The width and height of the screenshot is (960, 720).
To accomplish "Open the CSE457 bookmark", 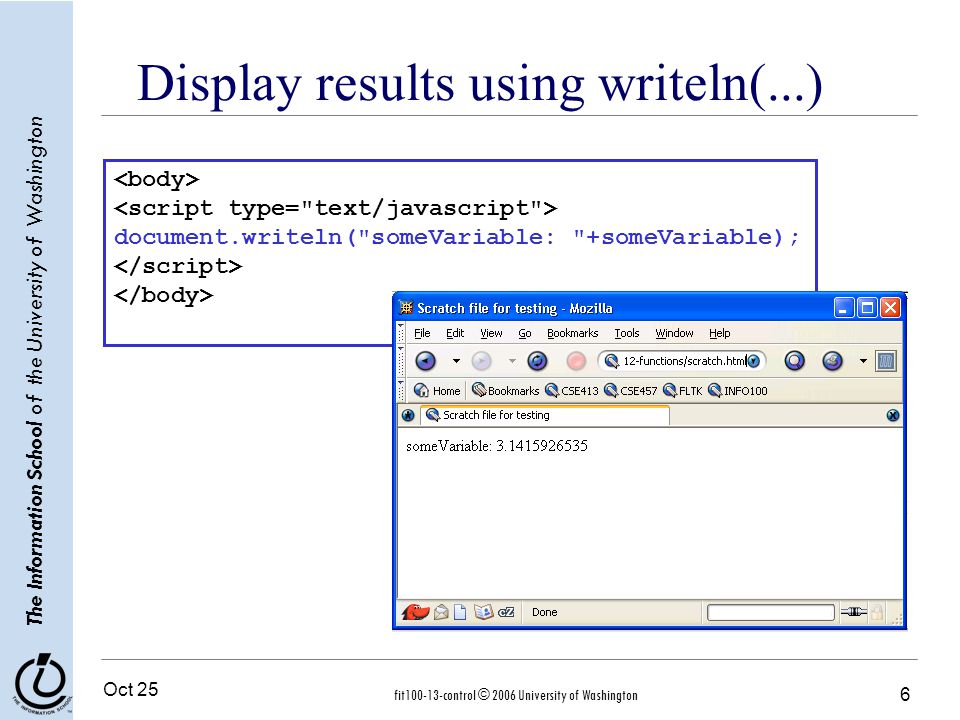I will 631,391.
